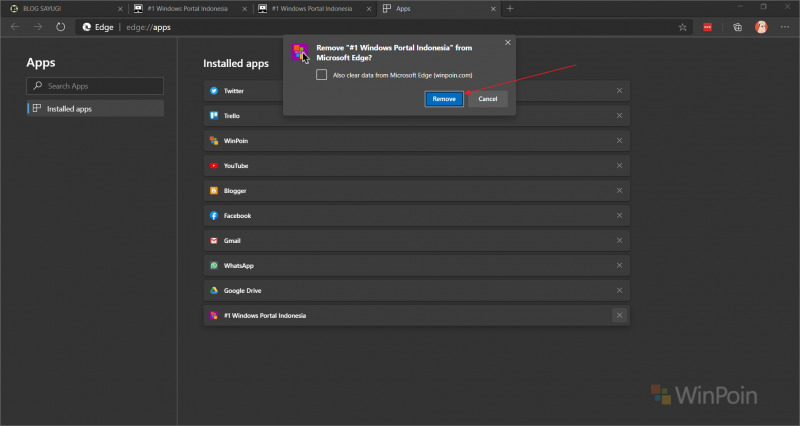
Task: Remove Trello app with its X icon
Action: (619, 116)
